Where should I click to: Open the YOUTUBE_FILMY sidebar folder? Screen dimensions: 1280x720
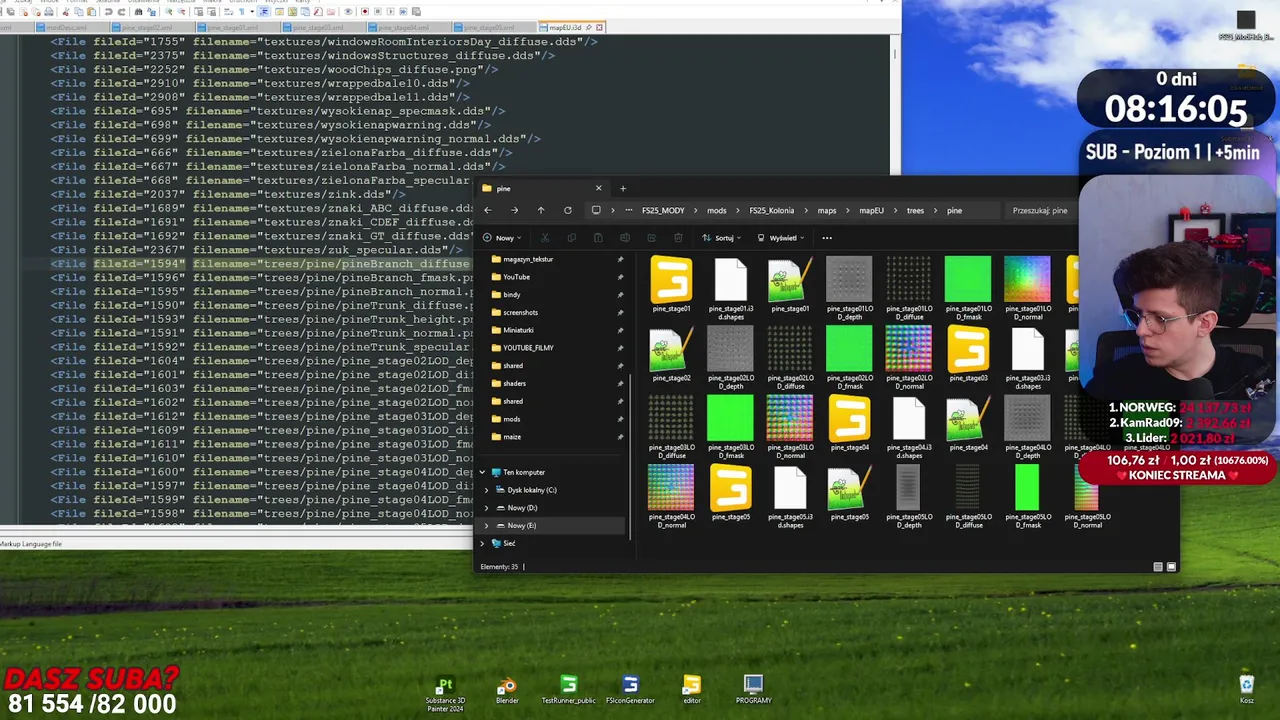[528, 348]
